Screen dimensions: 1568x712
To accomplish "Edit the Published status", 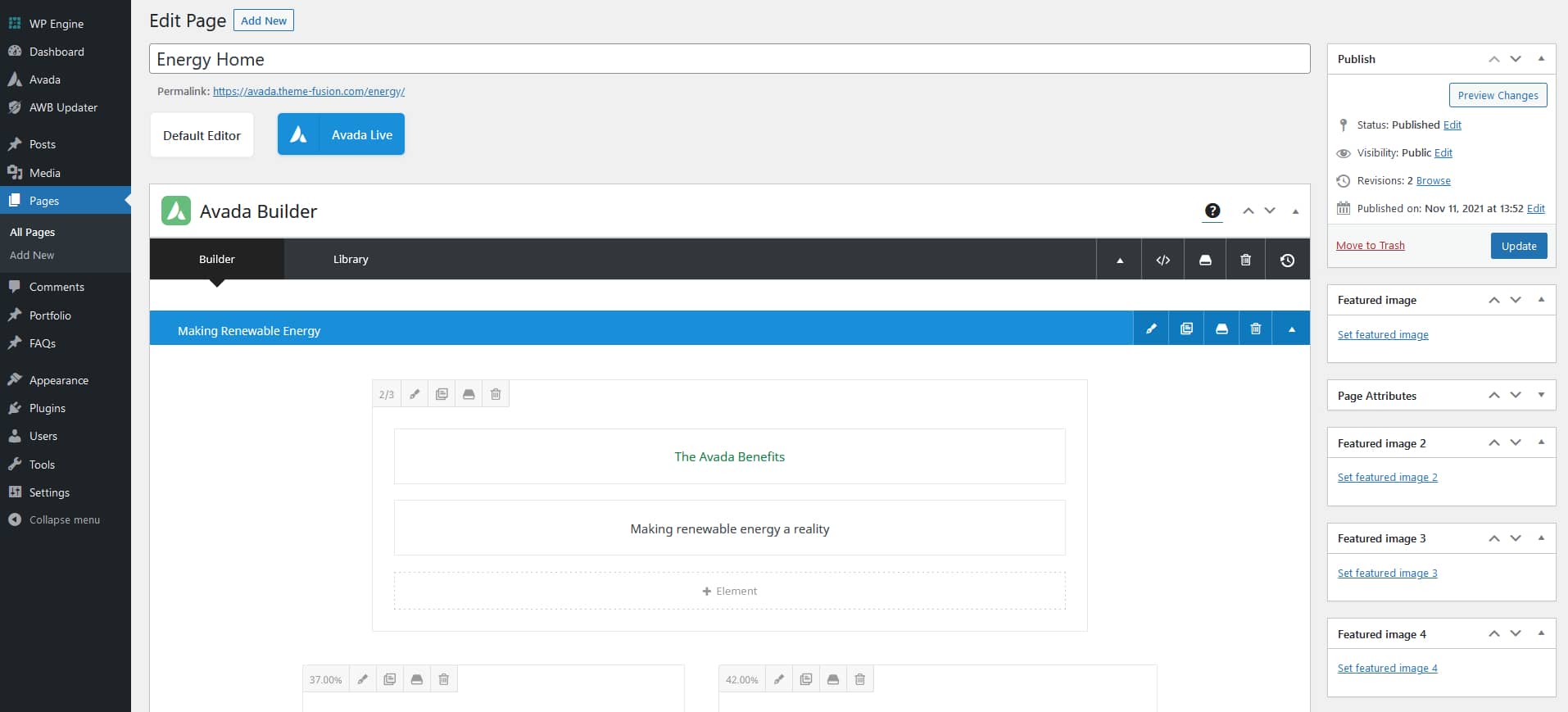I will click(1452, 125).
